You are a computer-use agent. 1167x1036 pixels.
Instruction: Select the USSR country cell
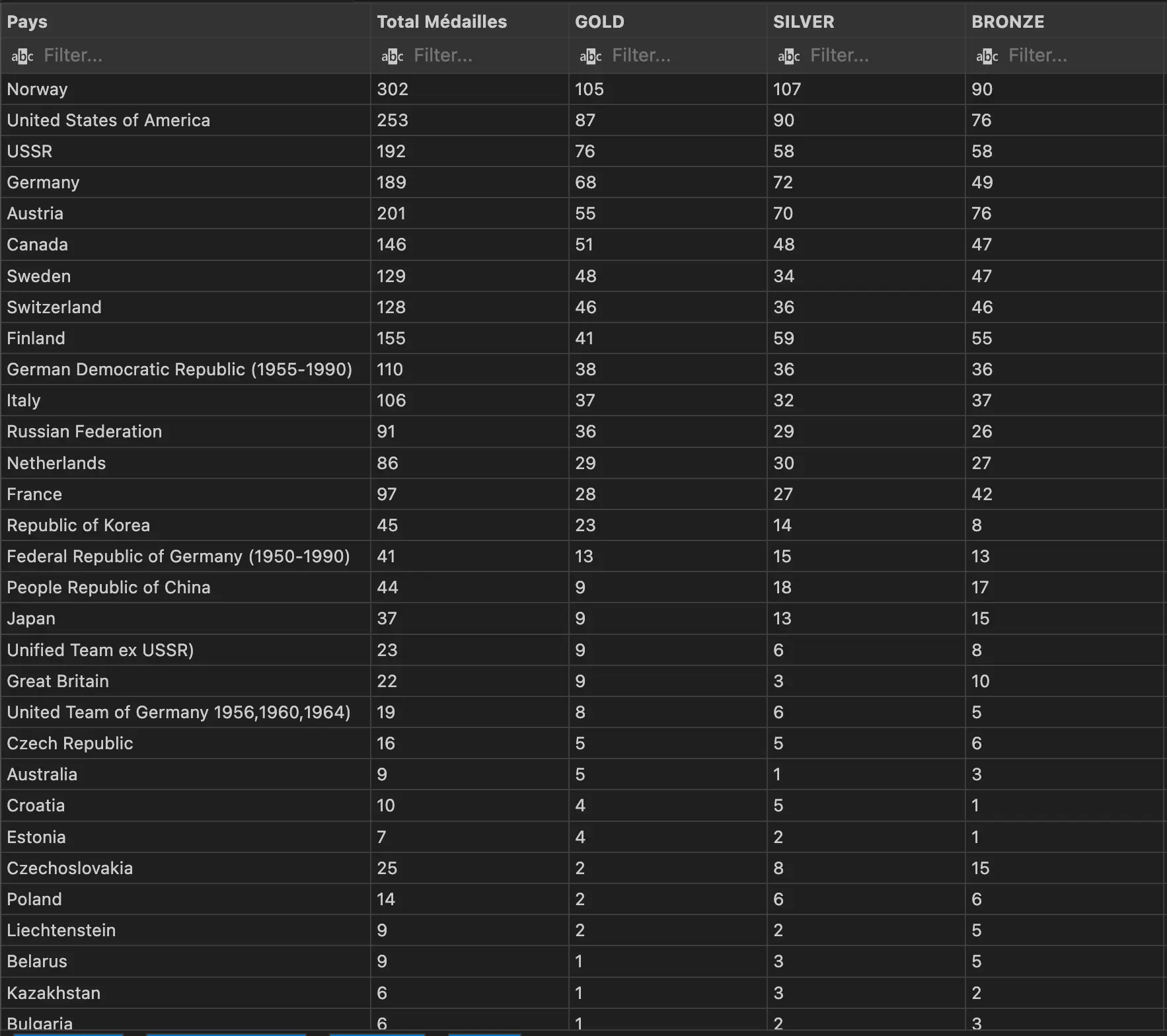tap(186, 151)
